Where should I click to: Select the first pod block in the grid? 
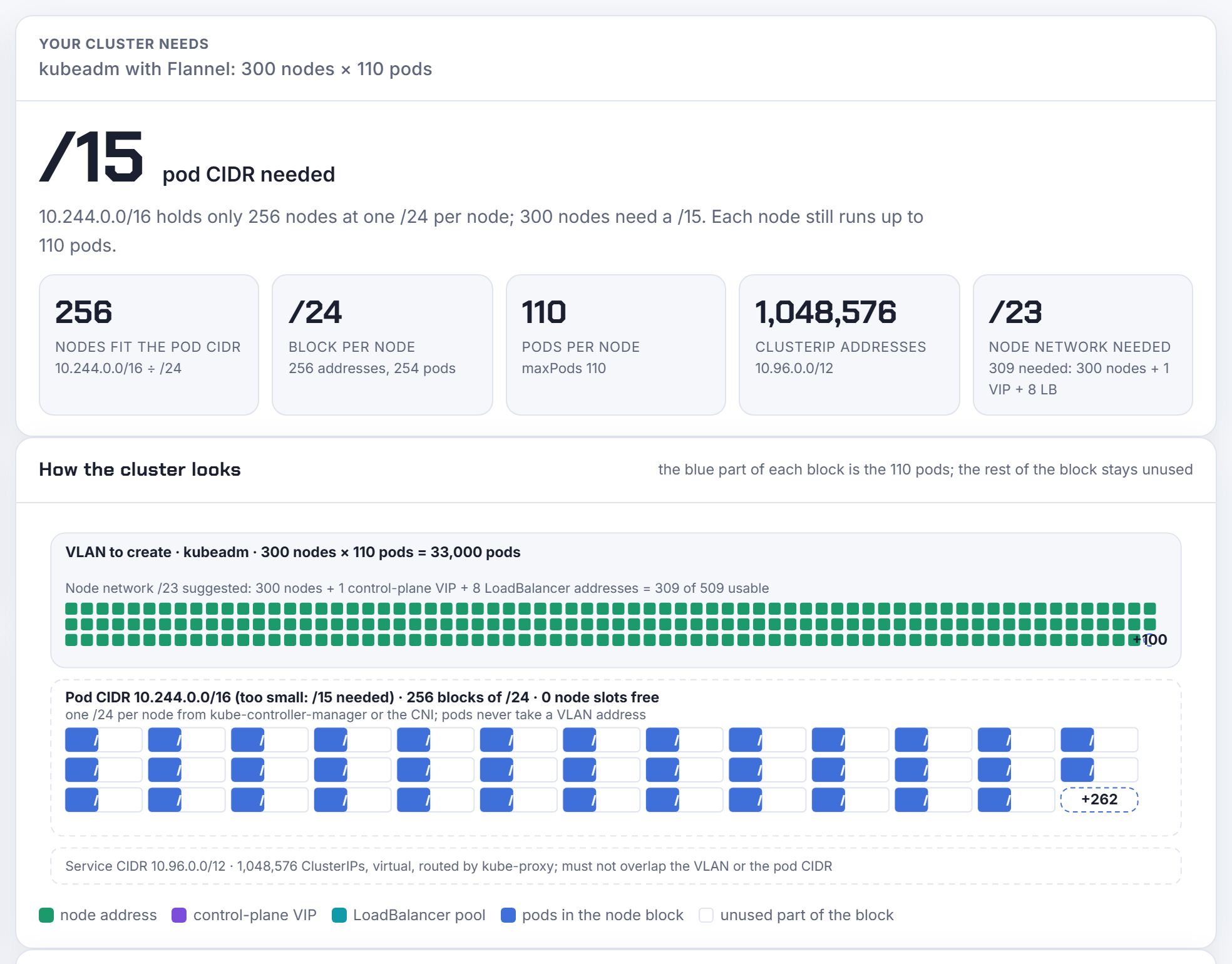click(103, 740)
